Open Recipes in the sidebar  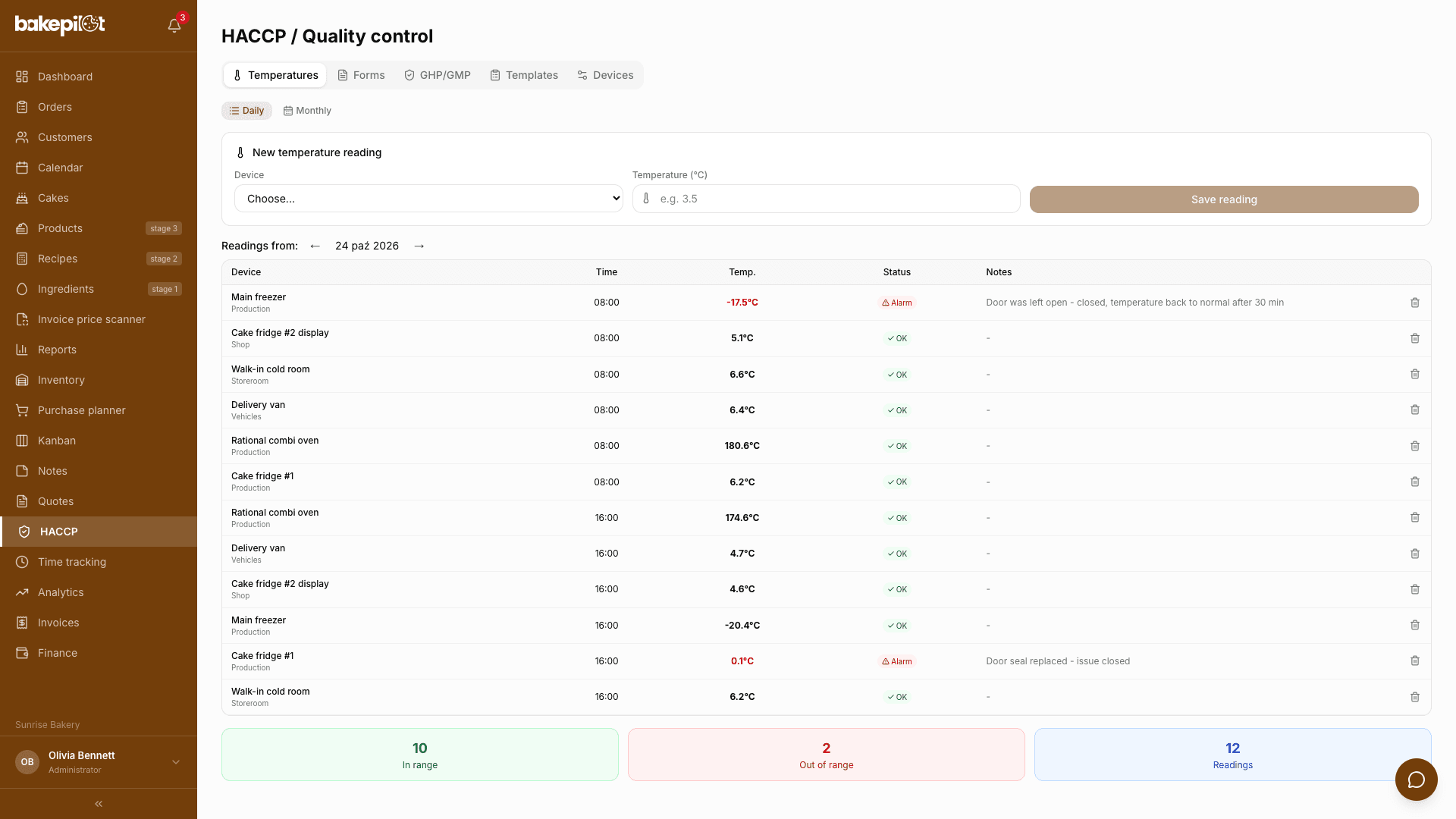(x=99, y=259)
